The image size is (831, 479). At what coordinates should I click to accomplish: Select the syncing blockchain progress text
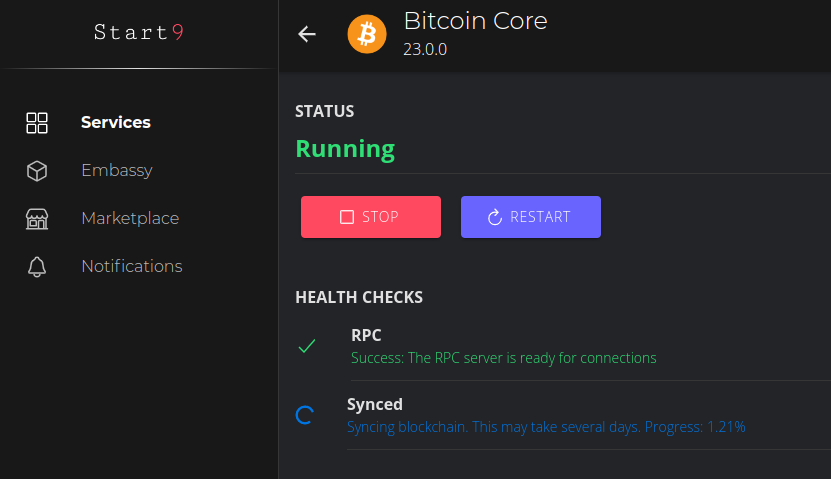tap(546, 427)
